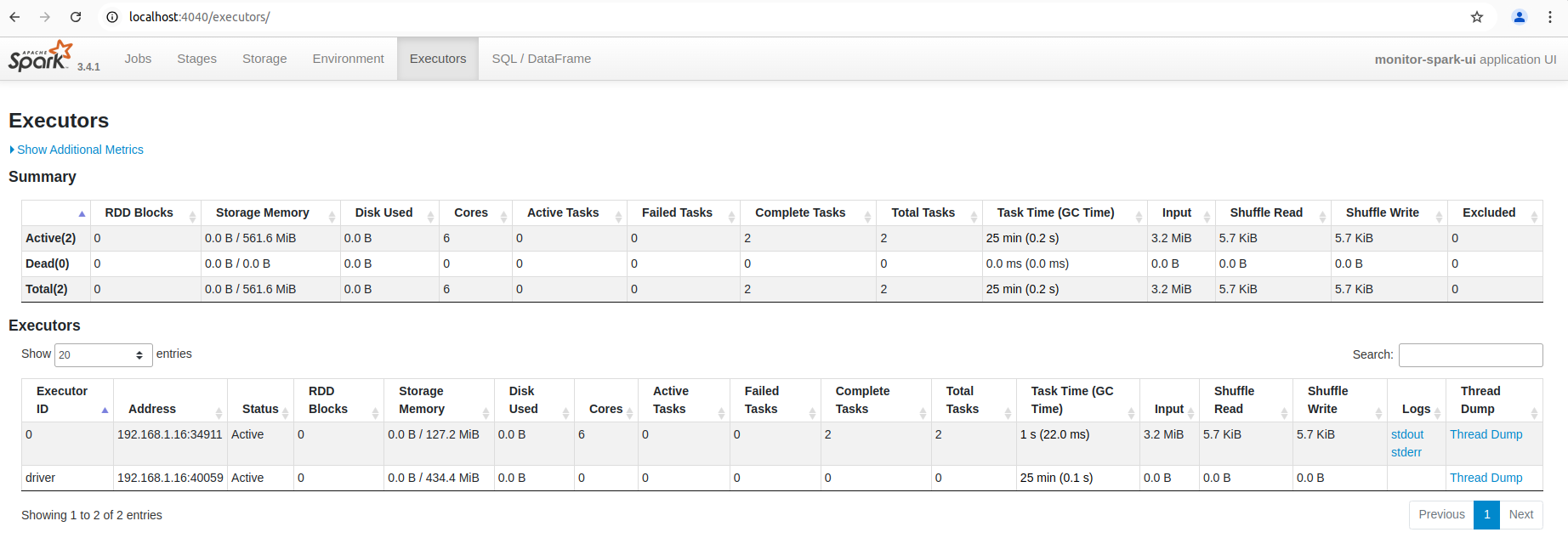Switch to the Jobs tab
1568x538 pixels.
[x=138, y=59]
